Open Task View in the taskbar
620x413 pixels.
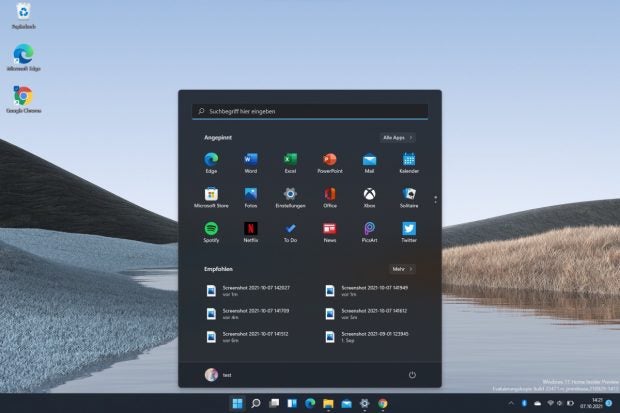[274, 403]
